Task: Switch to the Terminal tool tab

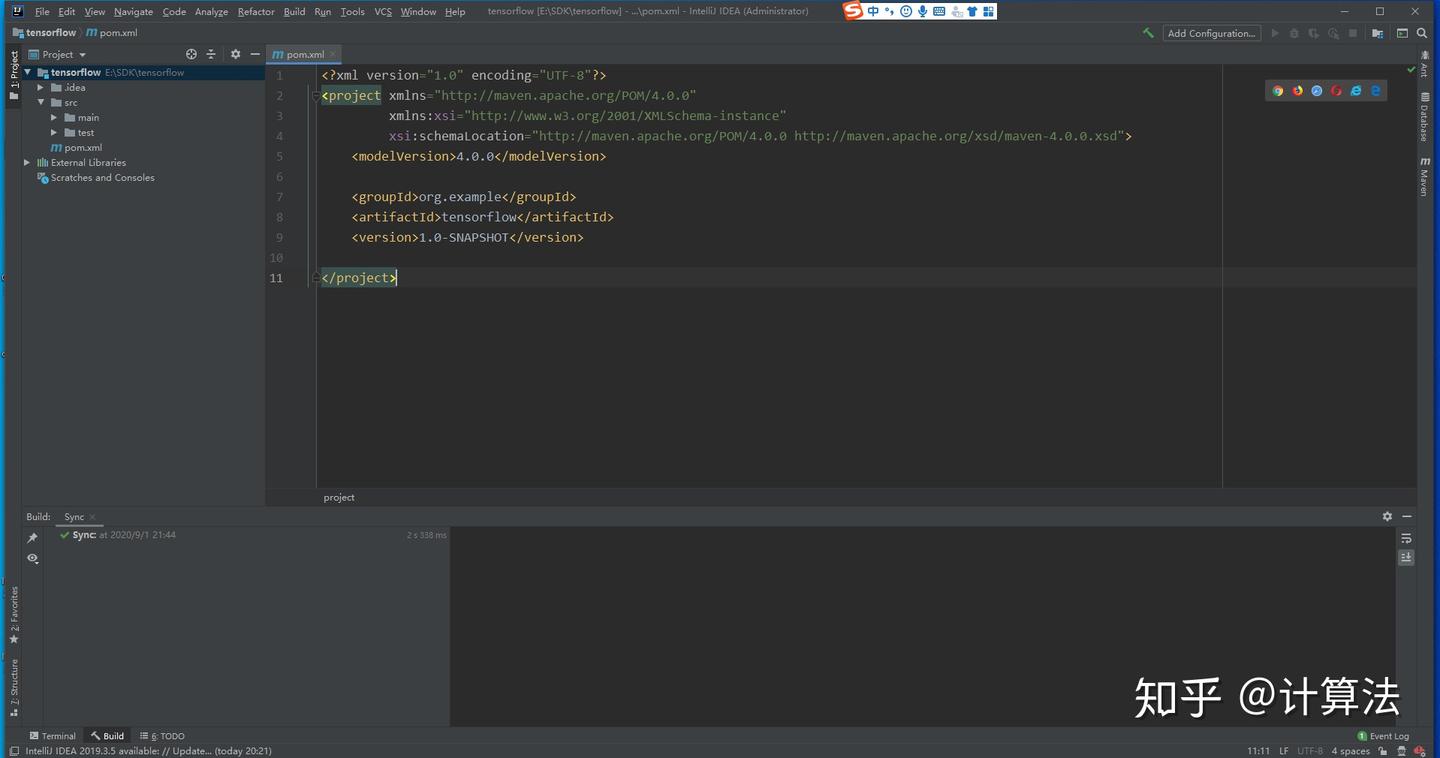Action: (x=52, y=736)
